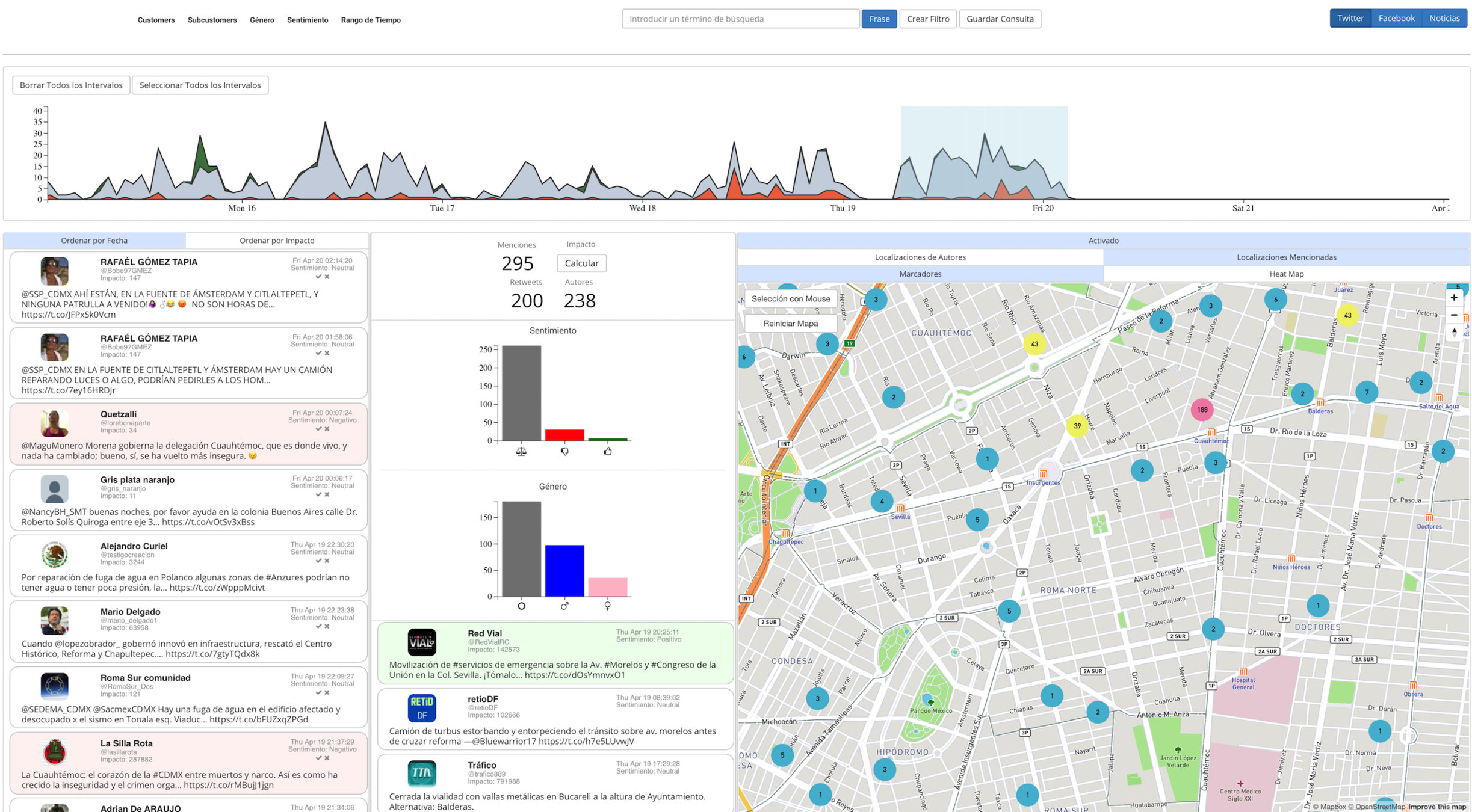Click the female gender symbol icon
The height and width of the screenshot is (812, 1472).
[608, 606]
